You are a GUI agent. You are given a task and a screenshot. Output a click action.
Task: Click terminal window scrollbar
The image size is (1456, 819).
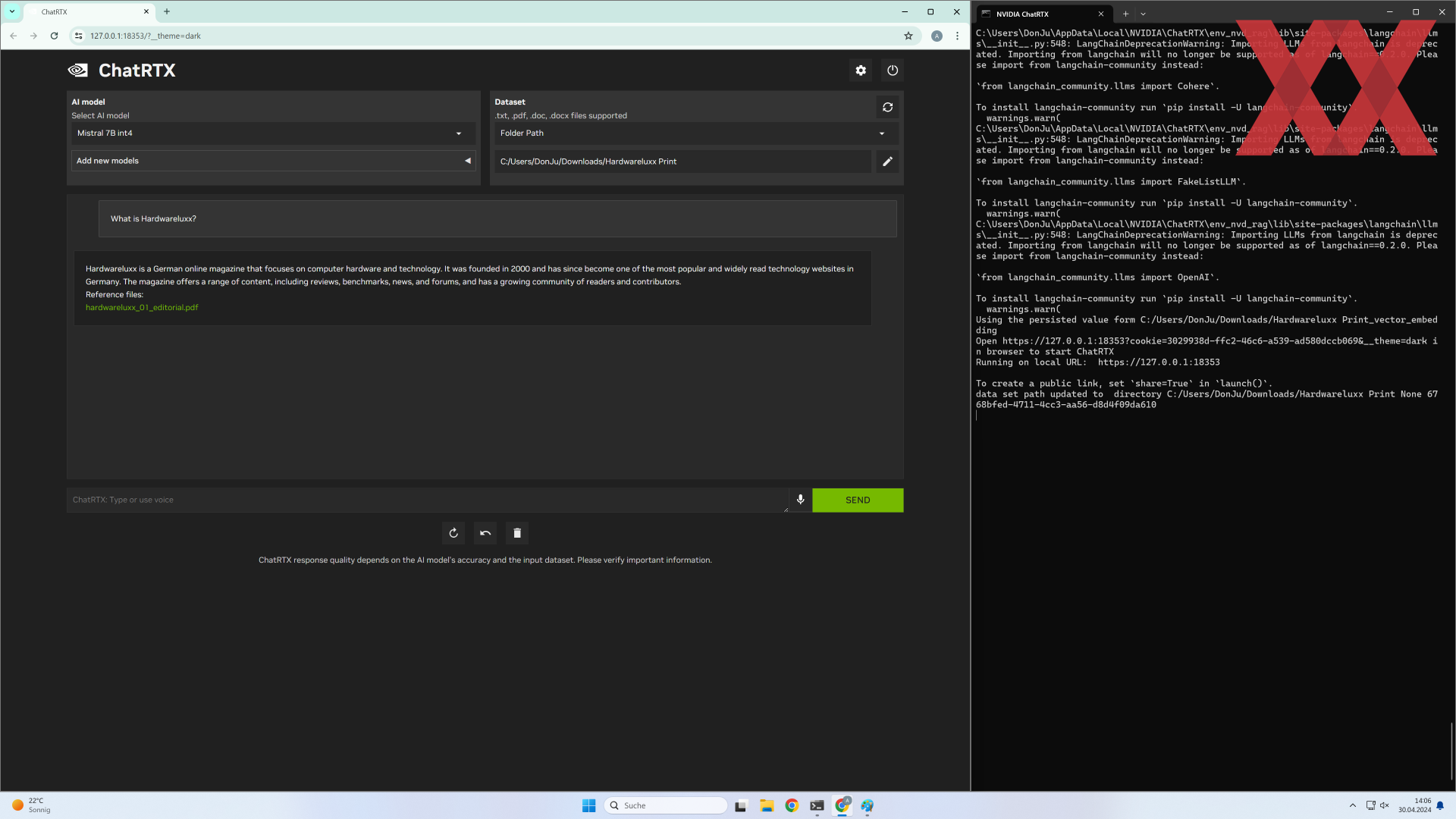(x=1451, y=751)
